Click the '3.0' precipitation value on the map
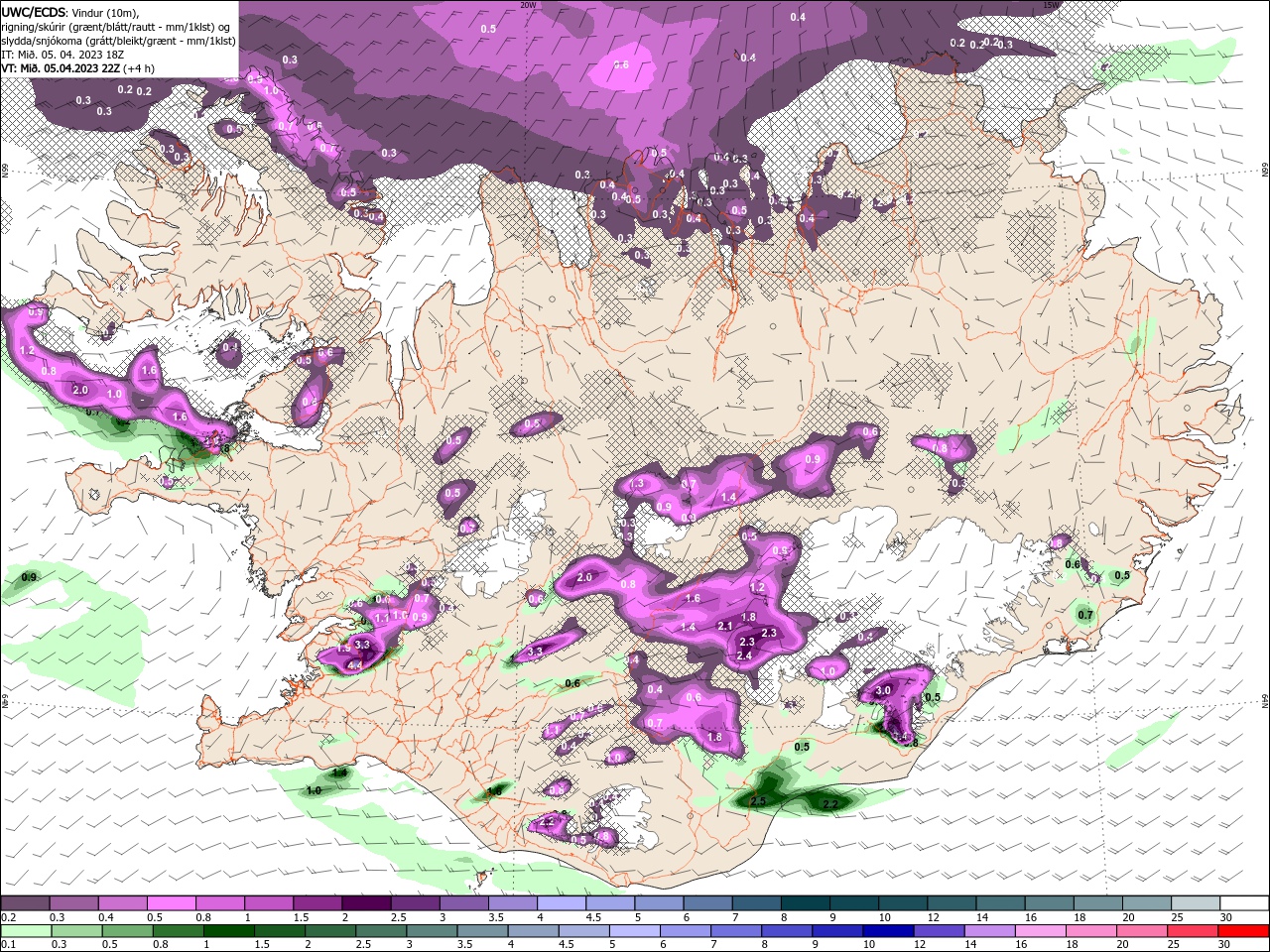Screen dimensions: 1270x952 point(883,690)
